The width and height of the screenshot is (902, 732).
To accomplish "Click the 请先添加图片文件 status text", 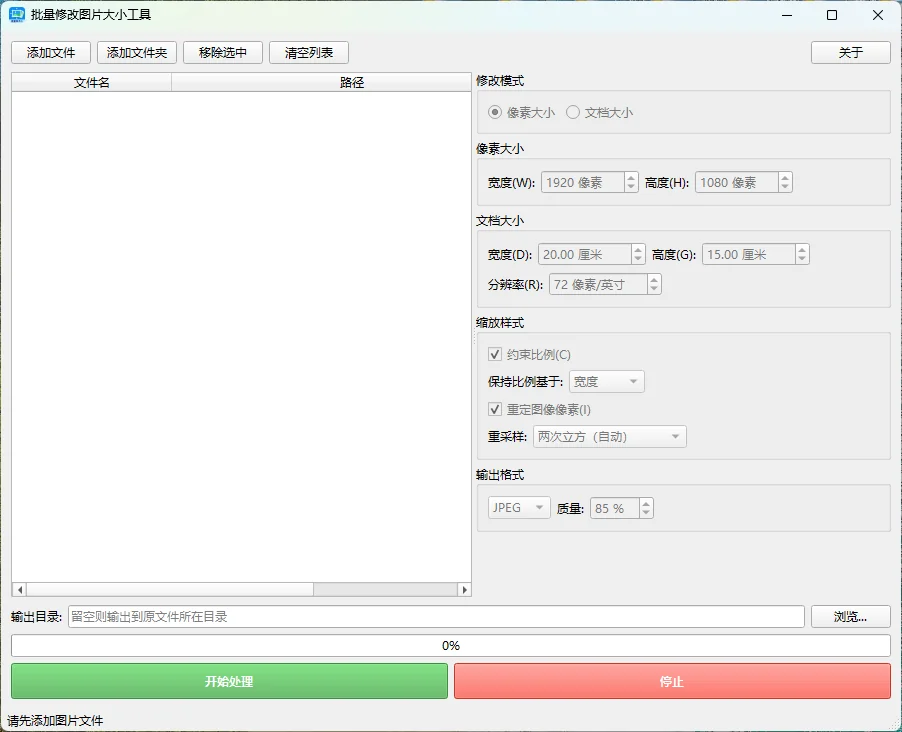I will (55, 720).
